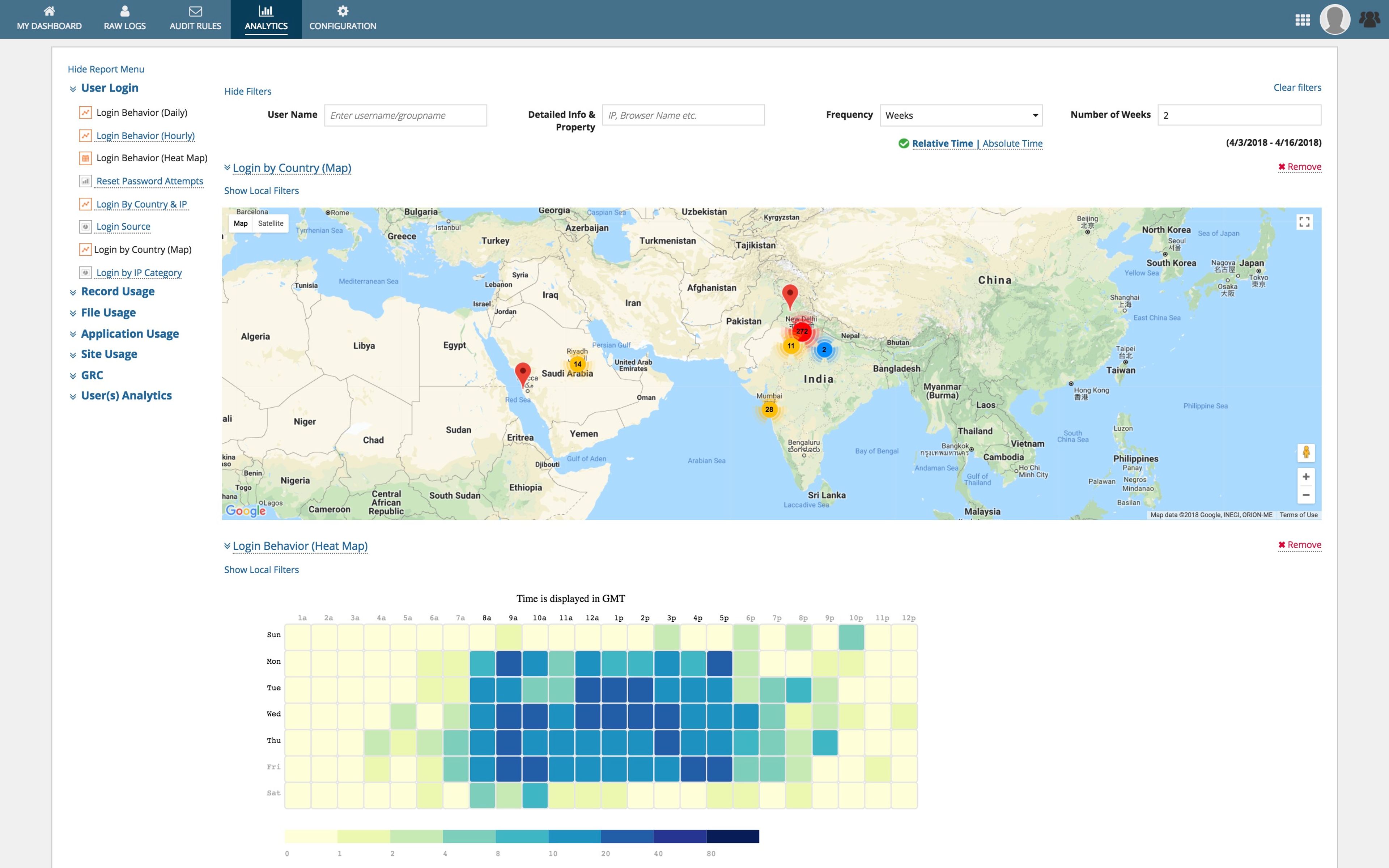Zoom out on the map
This screenshot has width=1389, height=868.
[x=1306, y=495]
